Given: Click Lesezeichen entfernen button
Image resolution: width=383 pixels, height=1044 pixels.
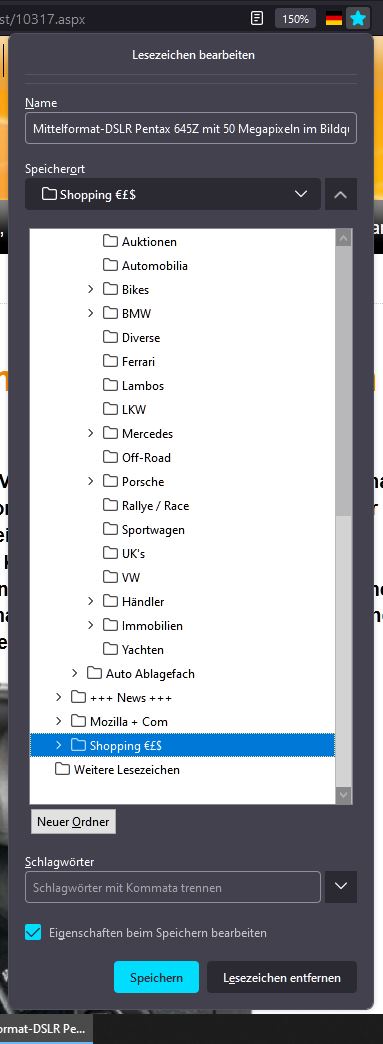Looking at the screenshot, I should [282, 977].
